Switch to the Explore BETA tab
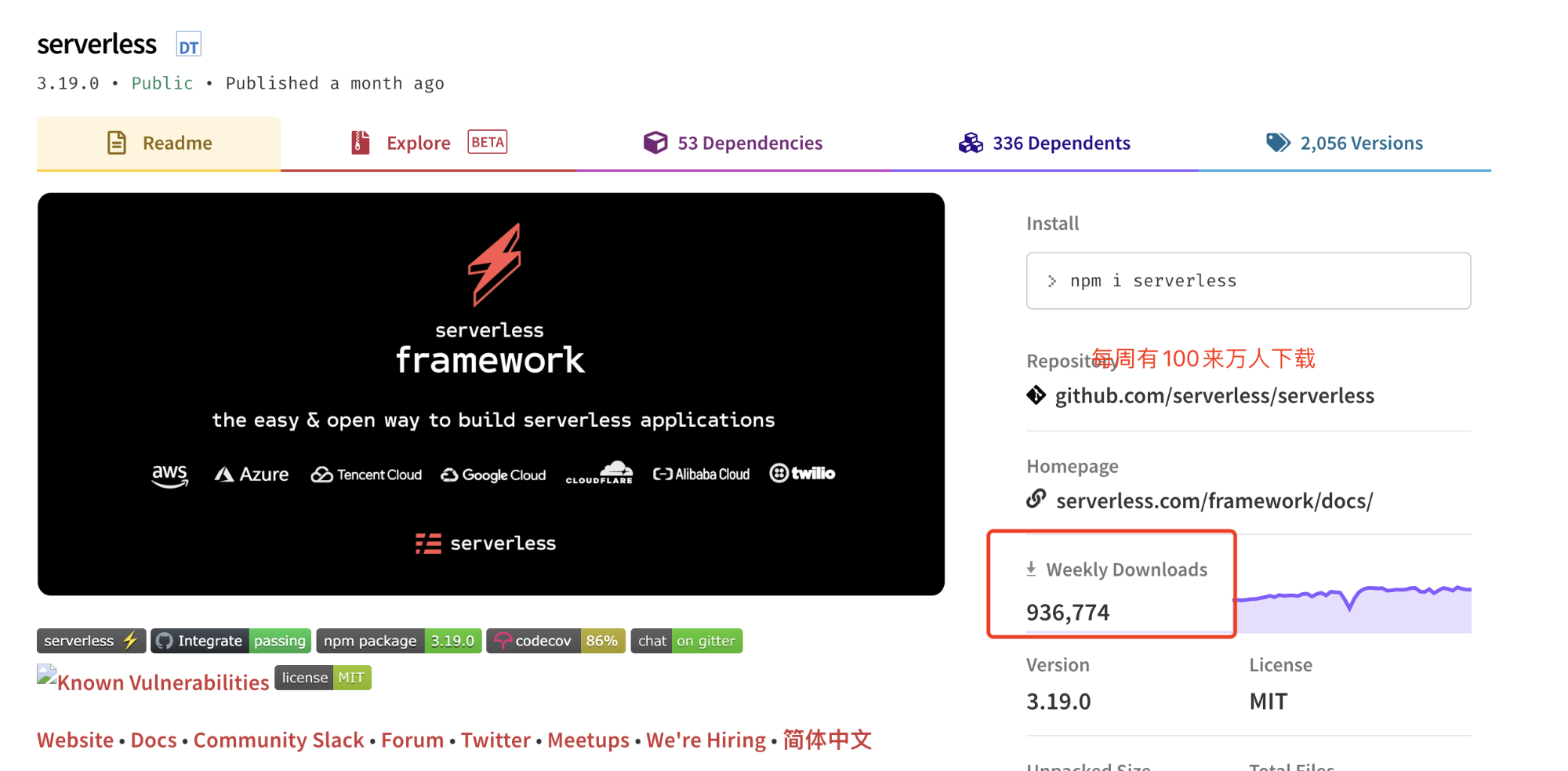Viewport: 1568px width, 771px height. coord(428,143)
